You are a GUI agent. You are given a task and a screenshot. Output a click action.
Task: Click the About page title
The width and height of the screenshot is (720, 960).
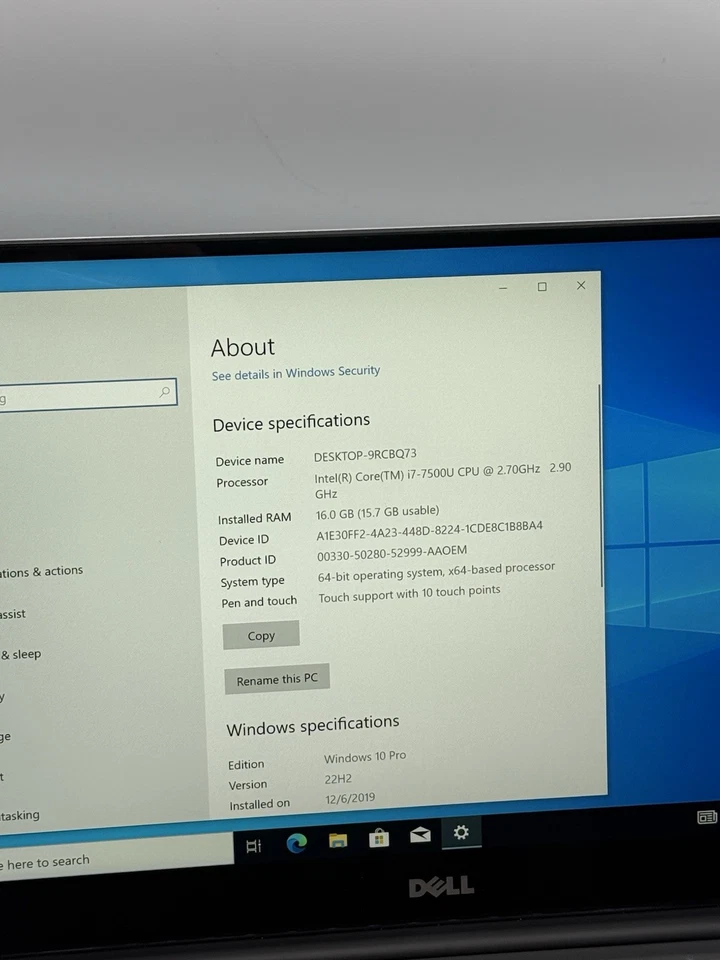(x=243, y=347)
